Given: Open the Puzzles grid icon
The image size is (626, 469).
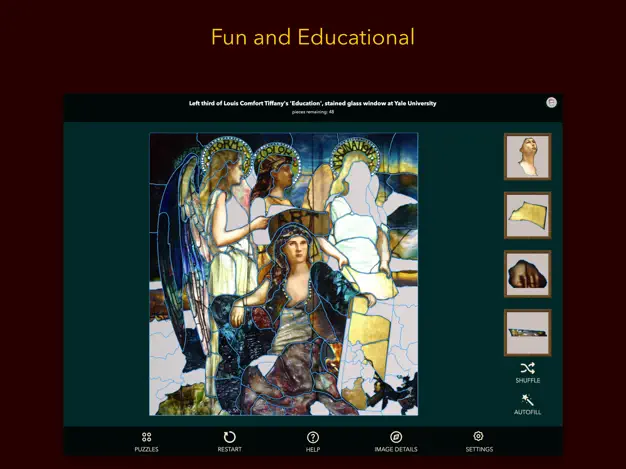Looking at the screenshot, I should 146,437.
